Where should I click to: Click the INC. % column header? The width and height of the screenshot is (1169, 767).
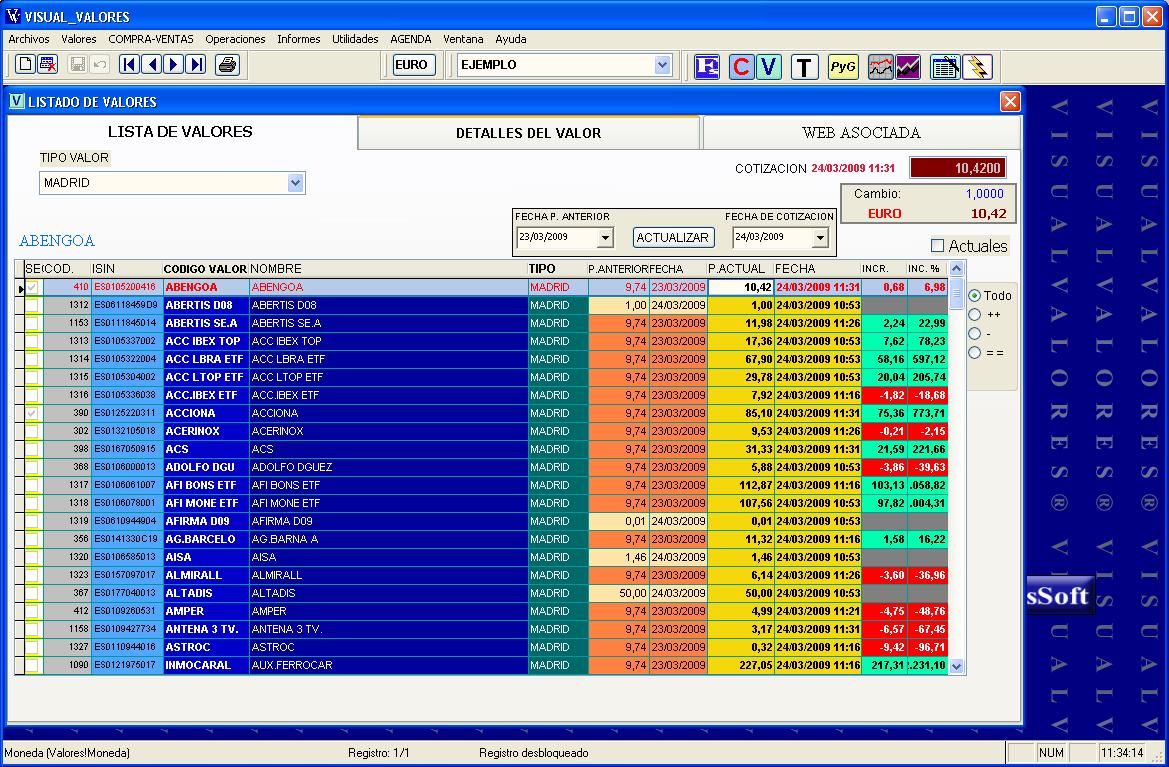click(x=927, y=269)
